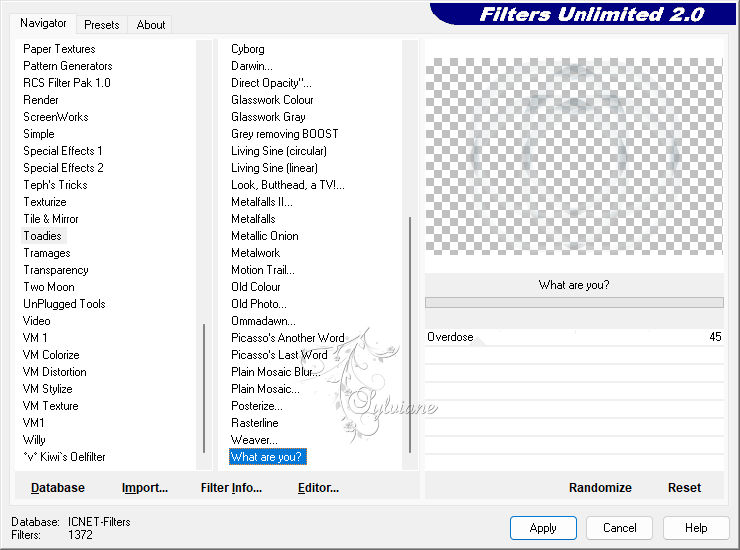This screenshot has width=740, height=550.
Task: Select Living Sine (circular) filter
Action: click(x=278, y=151)
